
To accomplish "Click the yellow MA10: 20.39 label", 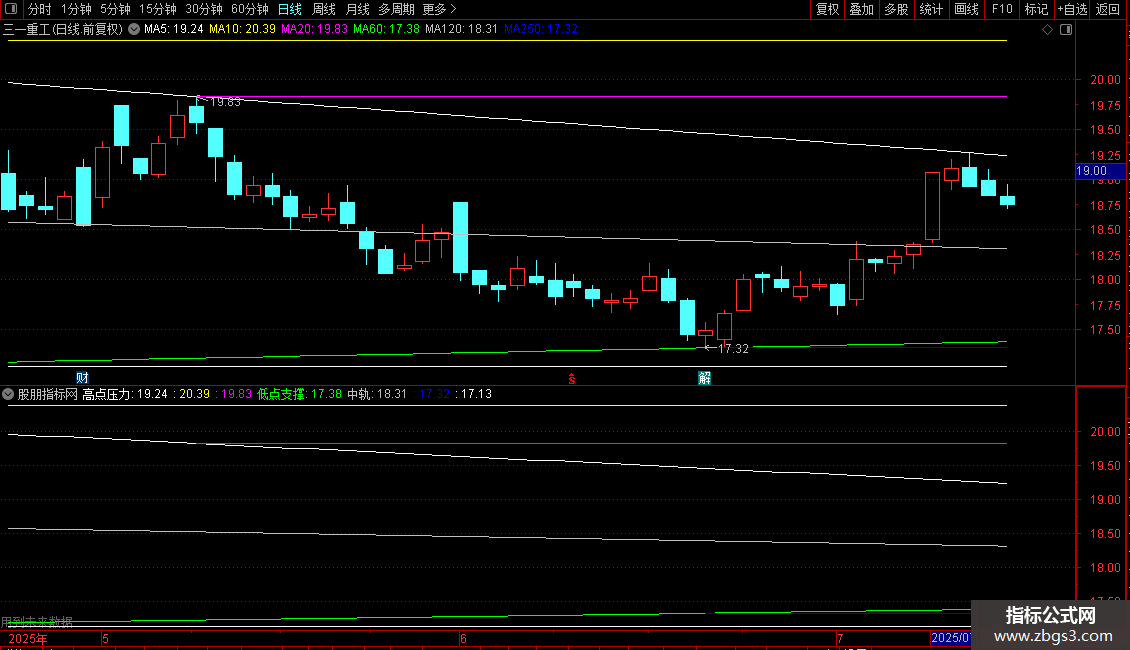I will coord(242,30).
